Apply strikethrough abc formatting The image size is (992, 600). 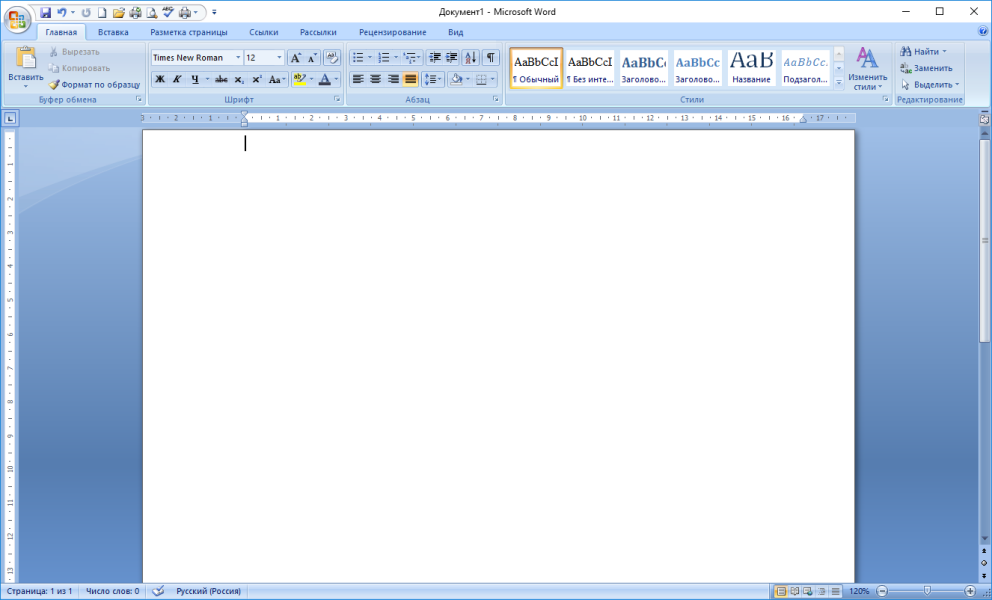click(221, 79)
